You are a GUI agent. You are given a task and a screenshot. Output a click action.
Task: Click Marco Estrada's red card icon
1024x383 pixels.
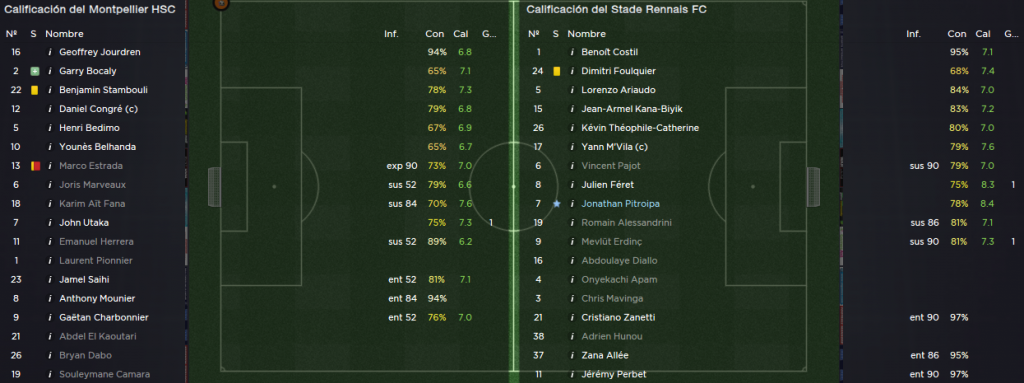point(35,166)
